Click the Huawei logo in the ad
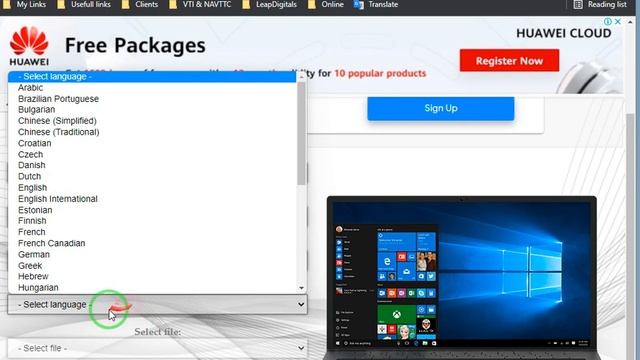This screenshot has height=360, width=640. (x=29, y=46)
